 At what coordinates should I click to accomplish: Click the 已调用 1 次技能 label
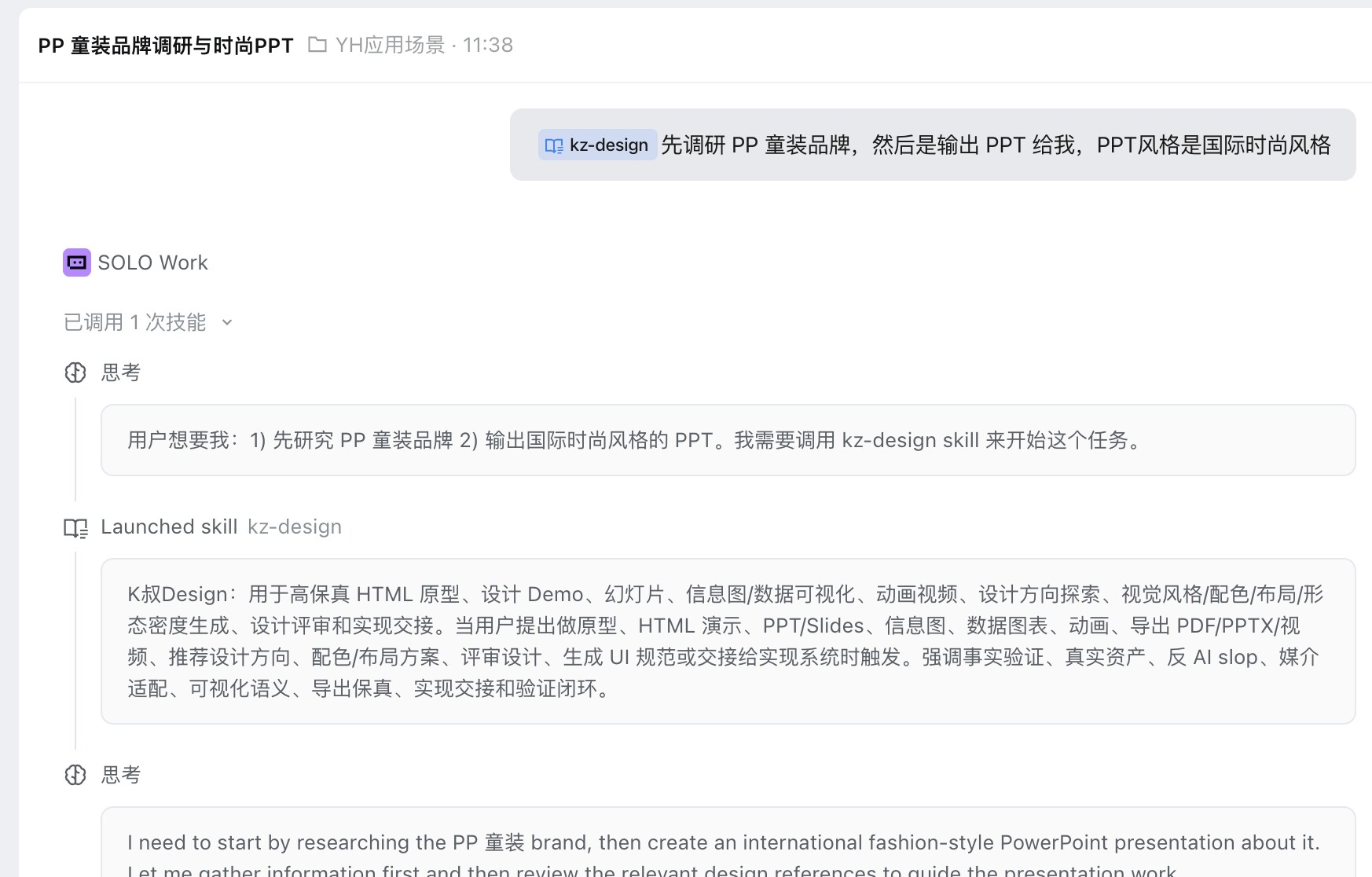(x=135, y=322)
